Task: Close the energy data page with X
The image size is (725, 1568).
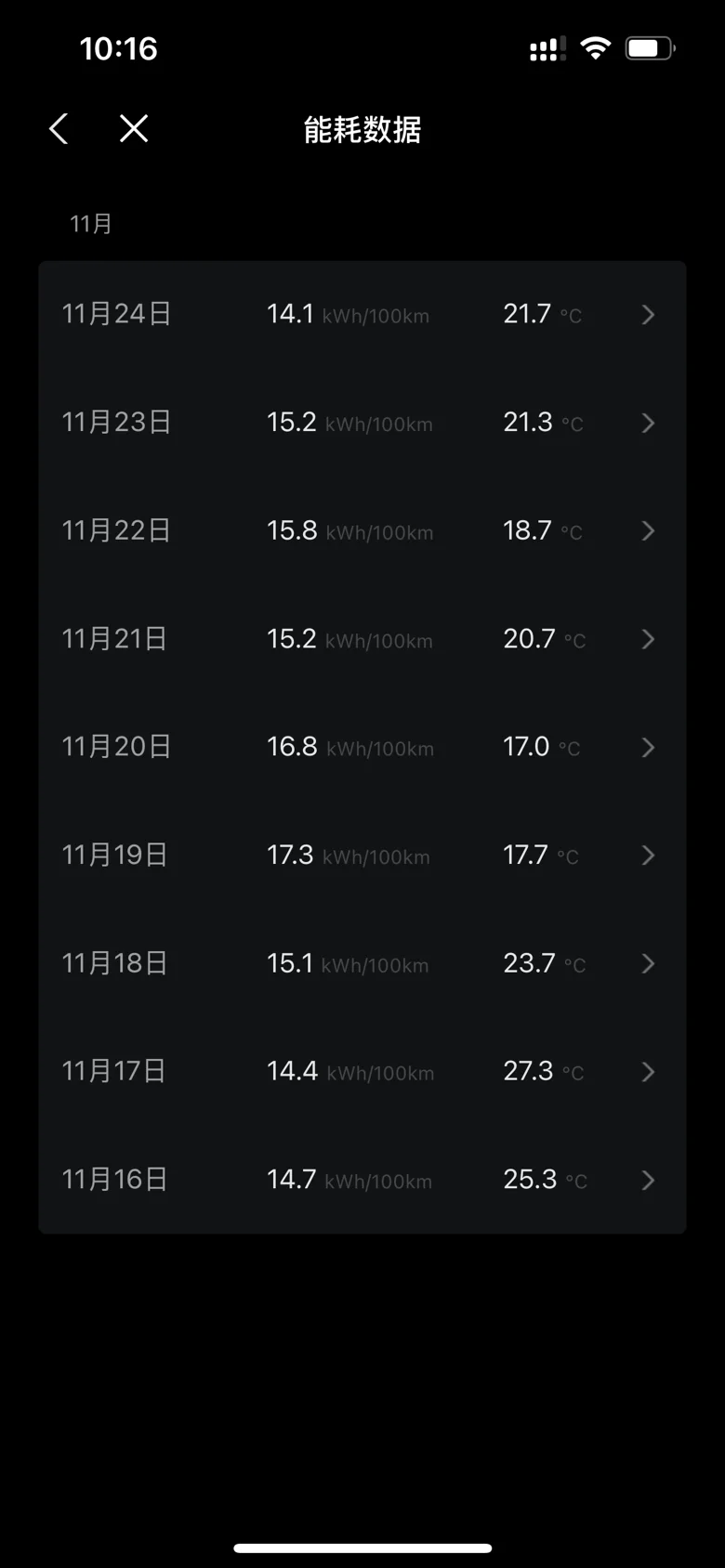Action: [134, 129]
